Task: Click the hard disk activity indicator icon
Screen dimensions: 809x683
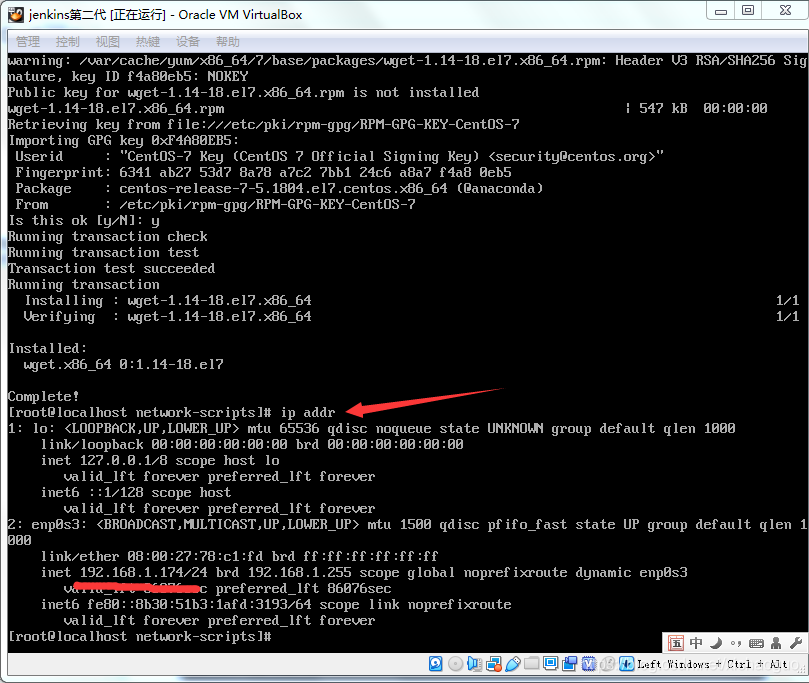Action: 435,664
